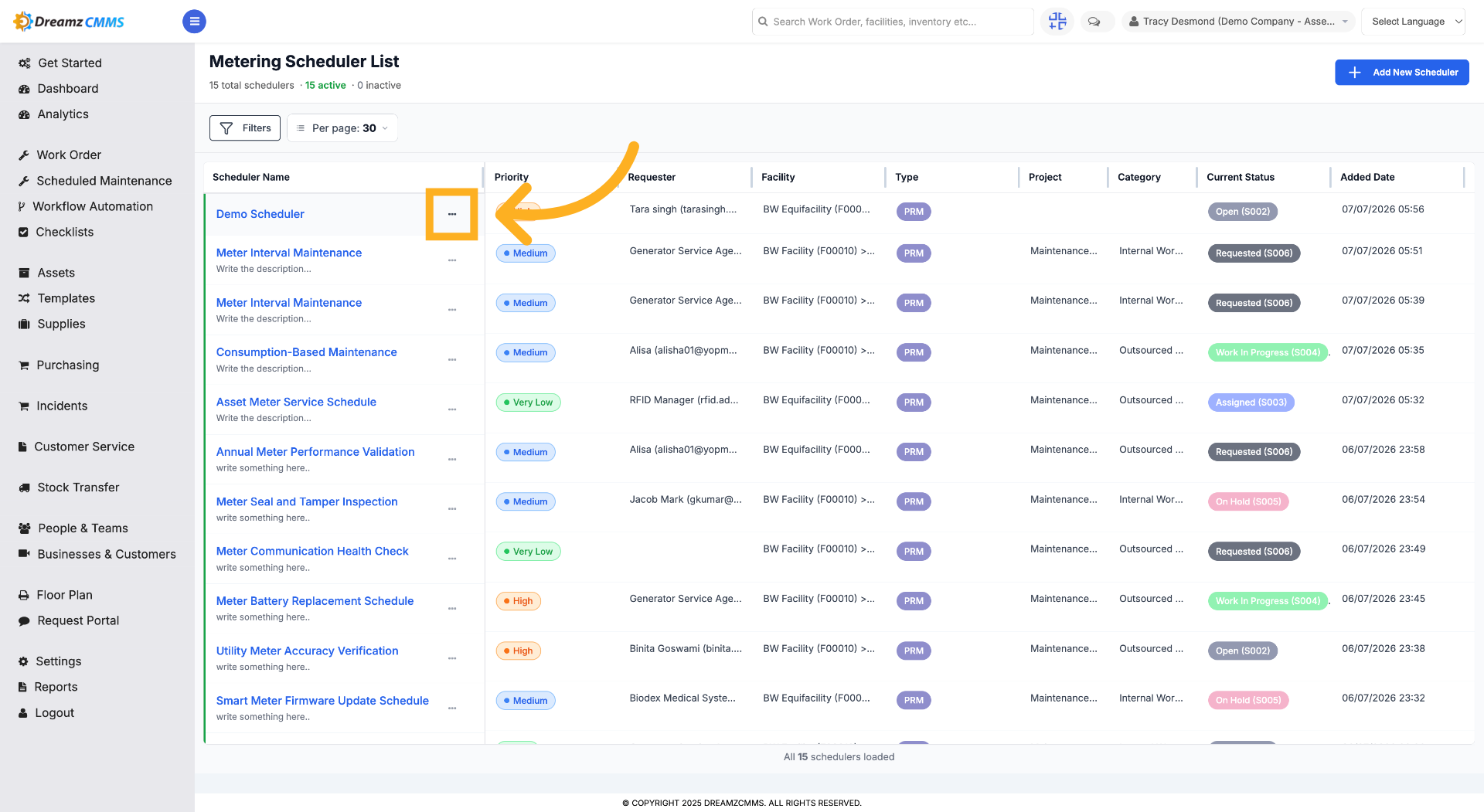Click Assigned (S003) status badge
Viewport: 1484px width, 812px height.
(1251, 402)
